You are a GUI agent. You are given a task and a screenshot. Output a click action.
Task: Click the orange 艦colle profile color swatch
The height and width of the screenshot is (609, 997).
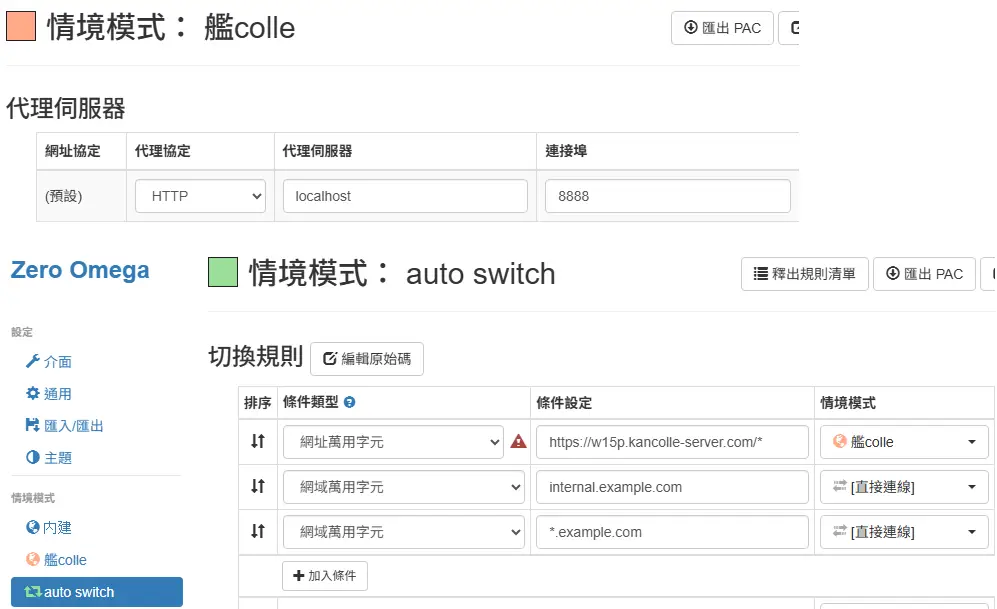point(21,26)
